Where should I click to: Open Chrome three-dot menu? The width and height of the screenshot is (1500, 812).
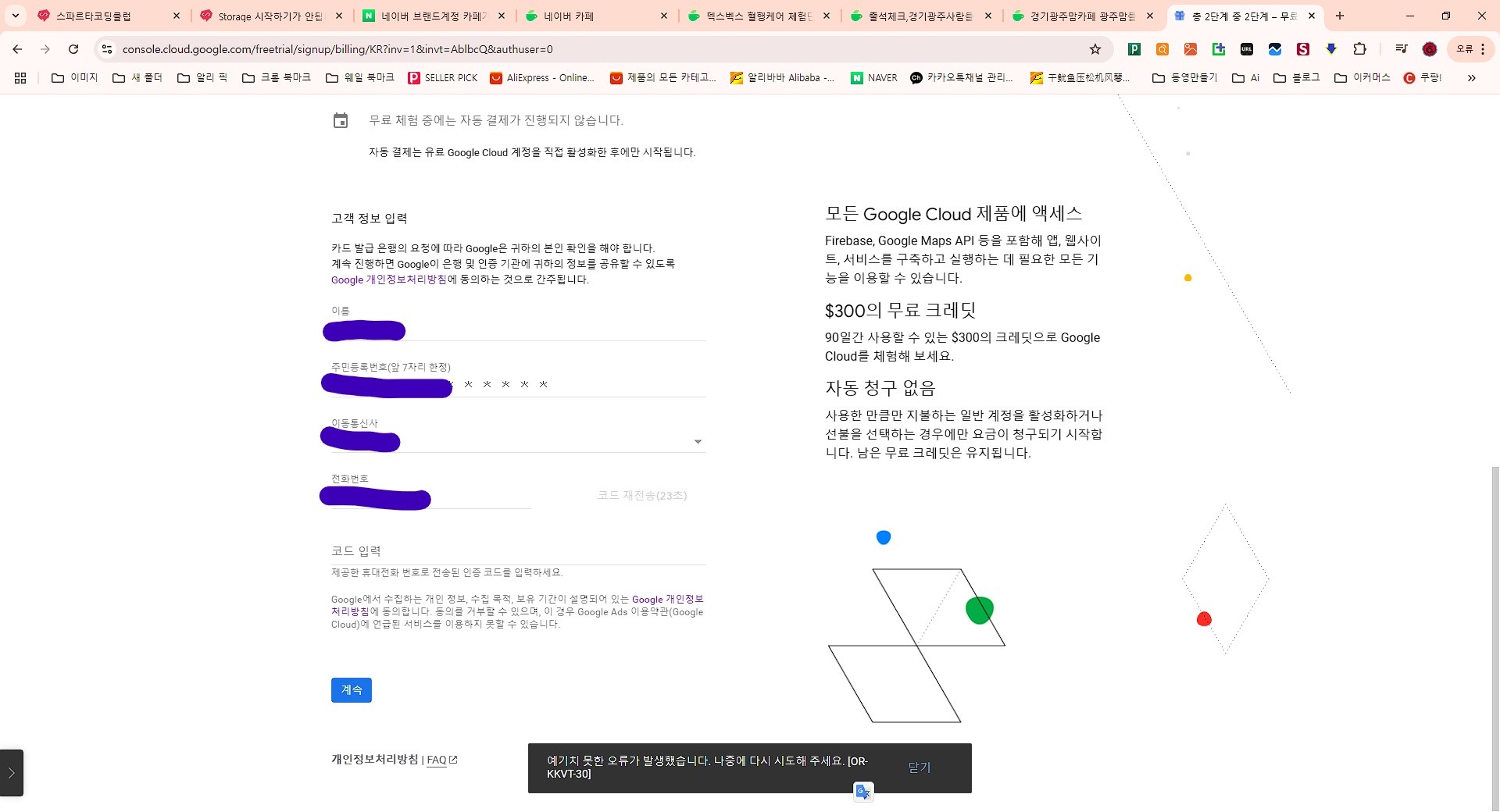(x=1483, y=49)
